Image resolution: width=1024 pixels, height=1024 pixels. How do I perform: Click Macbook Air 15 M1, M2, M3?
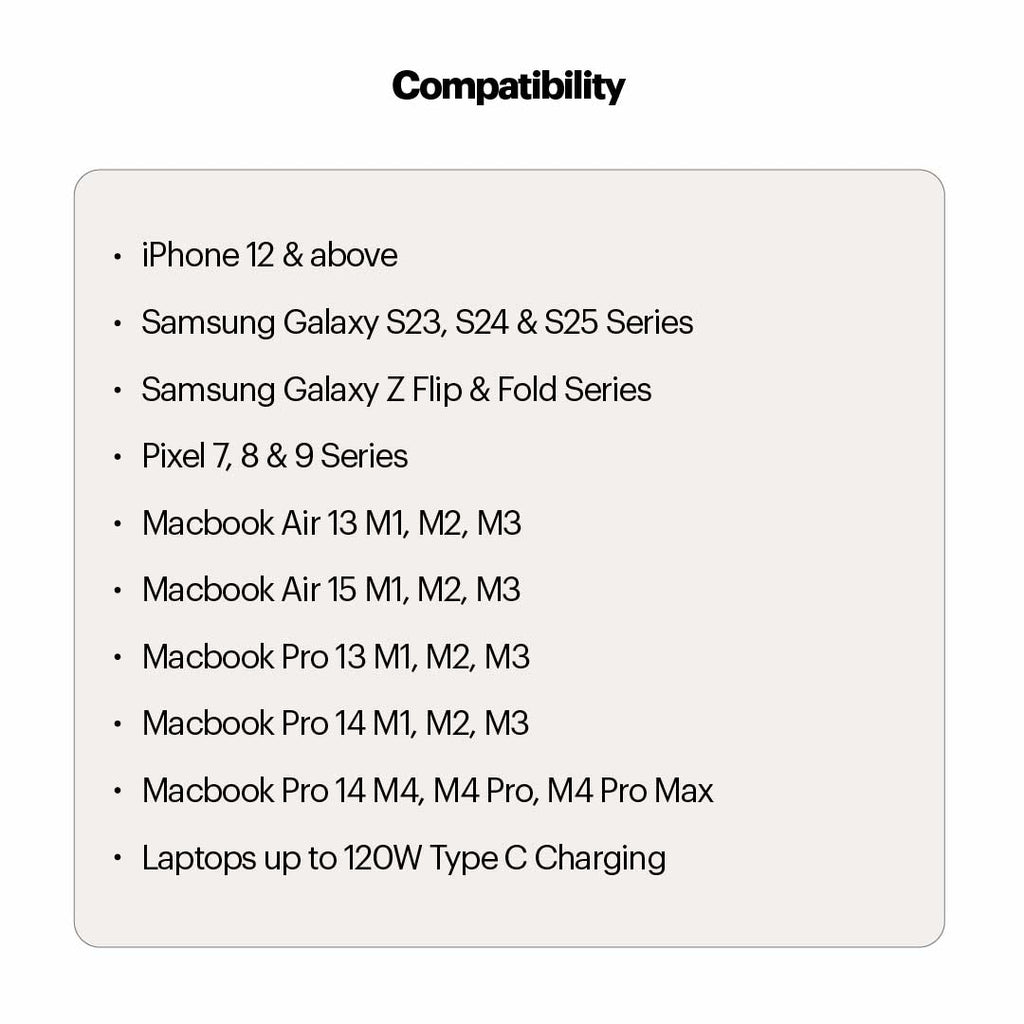[x=331, y=590]
